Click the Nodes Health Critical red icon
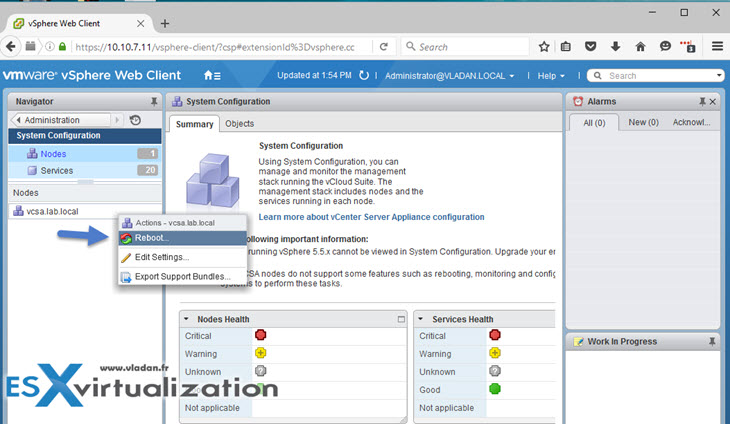Screen dimensions: 730x424 [x=261, y=335]
